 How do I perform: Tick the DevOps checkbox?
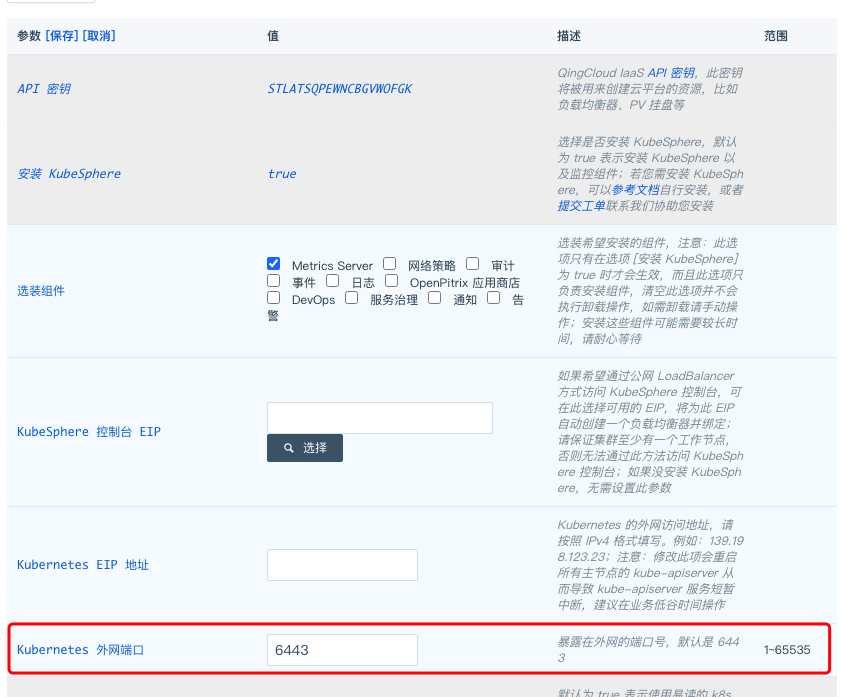[274, 298]
